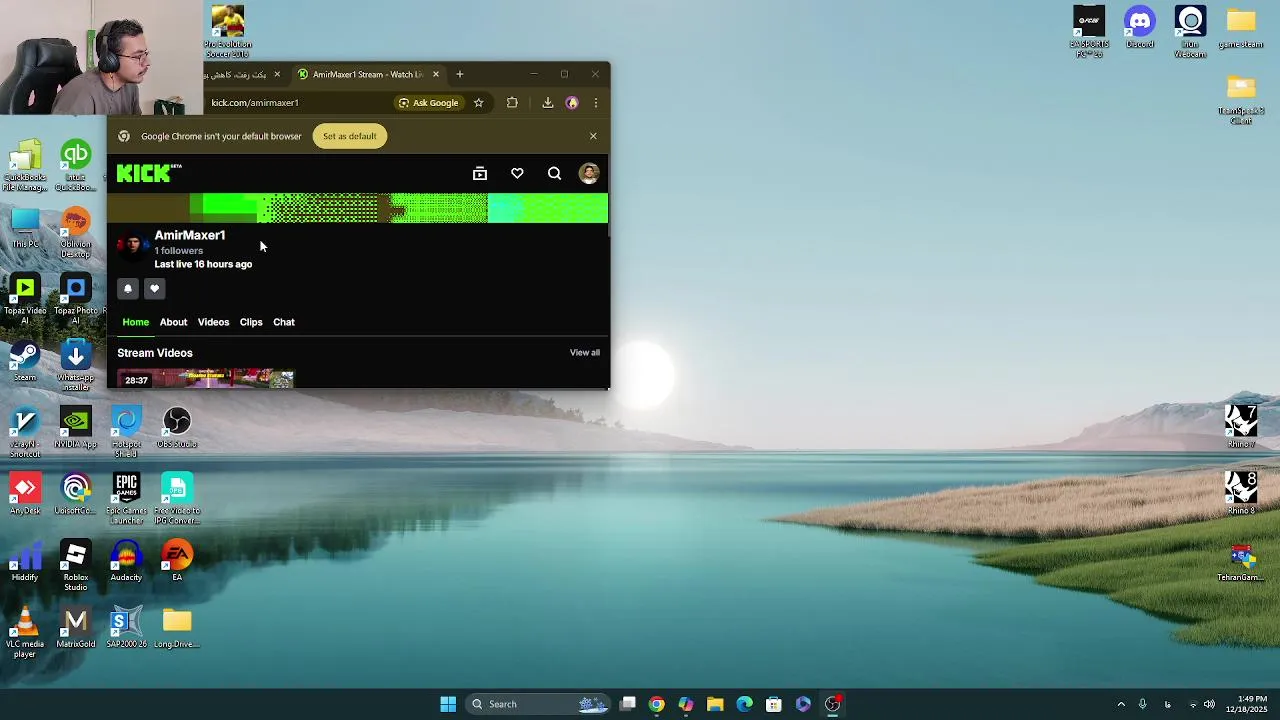Open Rhino 7 desktop shortcut

[x=1241, y=427]
